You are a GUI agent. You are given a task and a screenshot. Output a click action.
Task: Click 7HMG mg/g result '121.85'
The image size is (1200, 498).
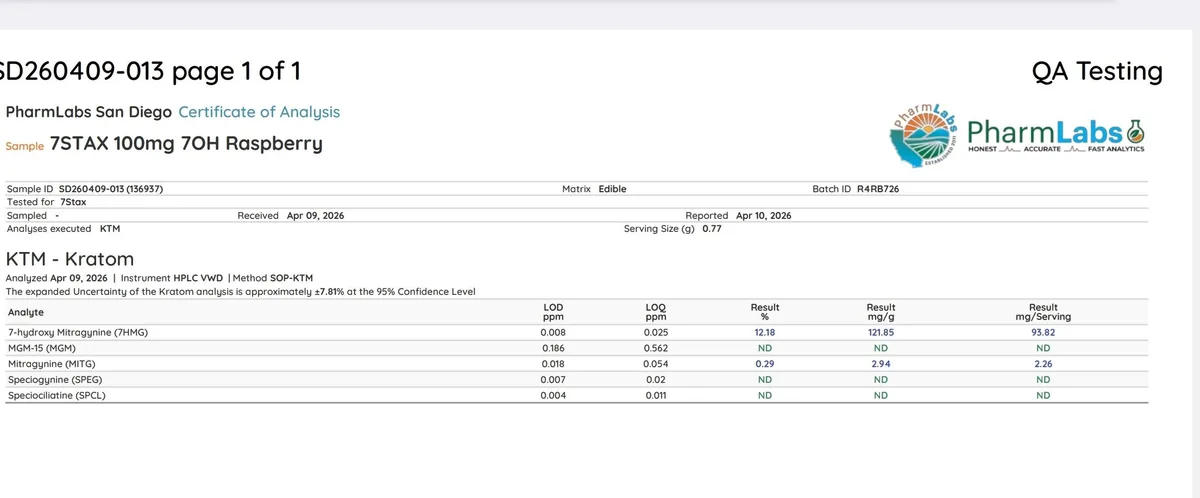881,332
